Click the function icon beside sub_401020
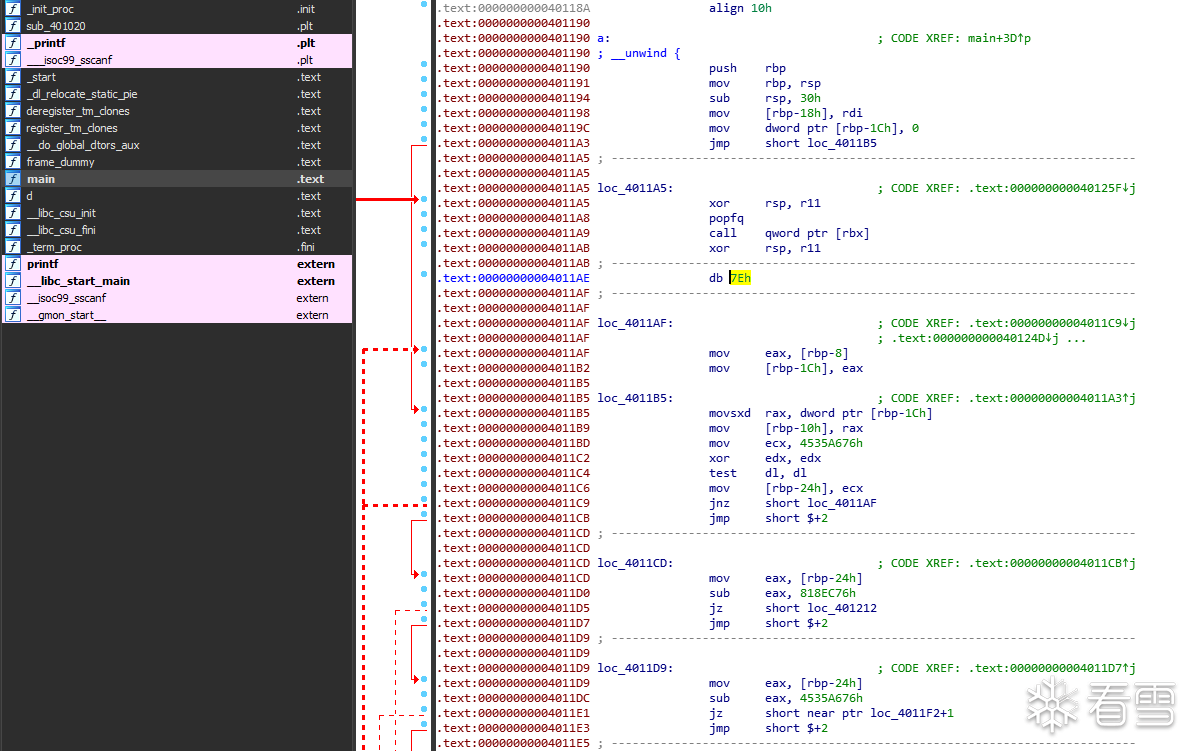1191x751 pixels. click(13, 26)
